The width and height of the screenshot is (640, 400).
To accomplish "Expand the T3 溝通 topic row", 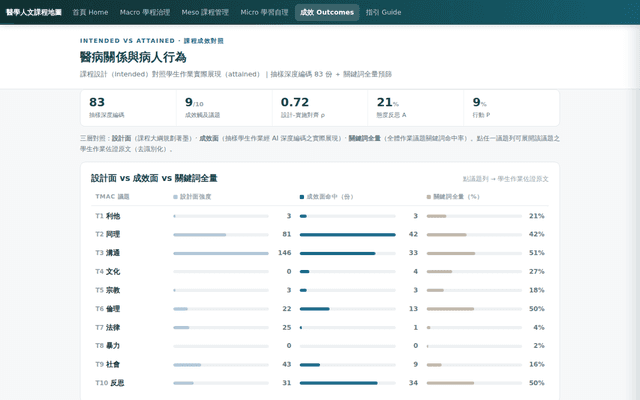I will point(320,253).
